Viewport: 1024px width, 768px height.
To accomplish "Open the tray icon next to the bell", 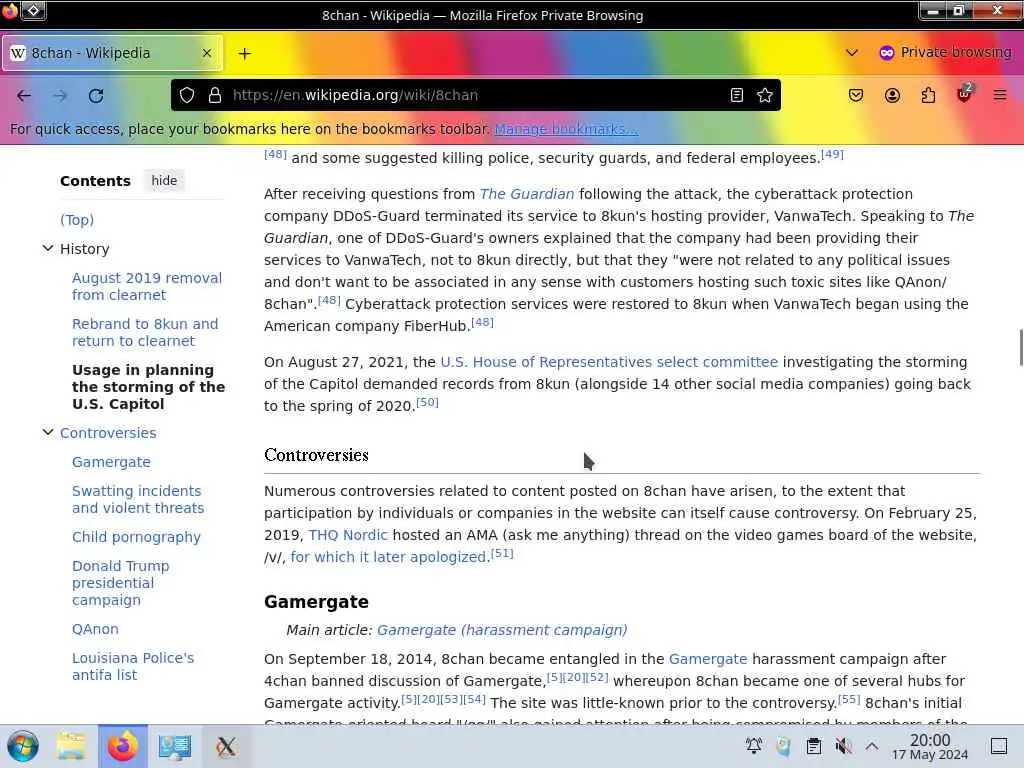I will click(x=783, y=746).
